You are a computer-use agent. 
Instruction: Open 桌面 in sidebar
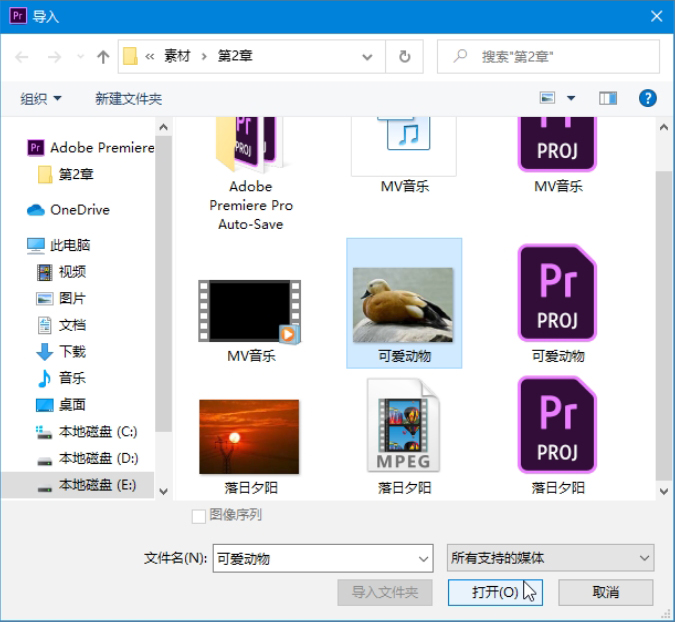pyautogui.click(x=61, y=405)
